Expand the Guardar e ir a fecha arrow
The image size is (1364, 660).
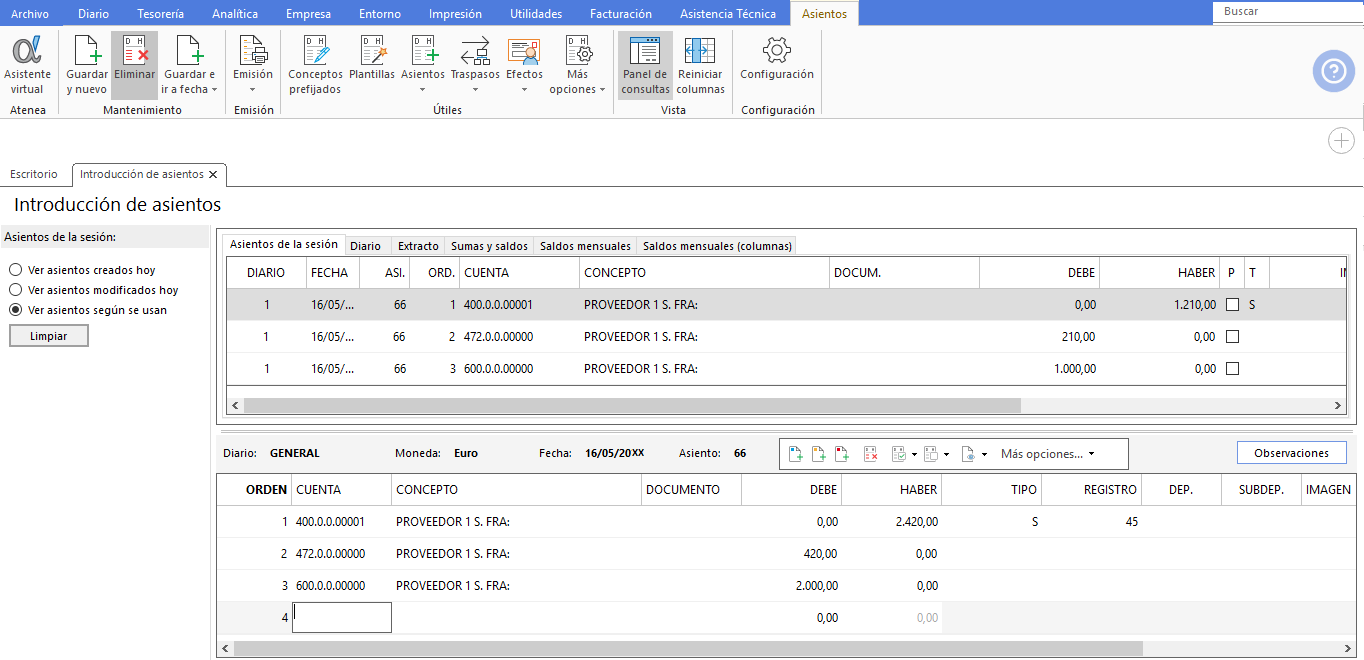point(216,90)
